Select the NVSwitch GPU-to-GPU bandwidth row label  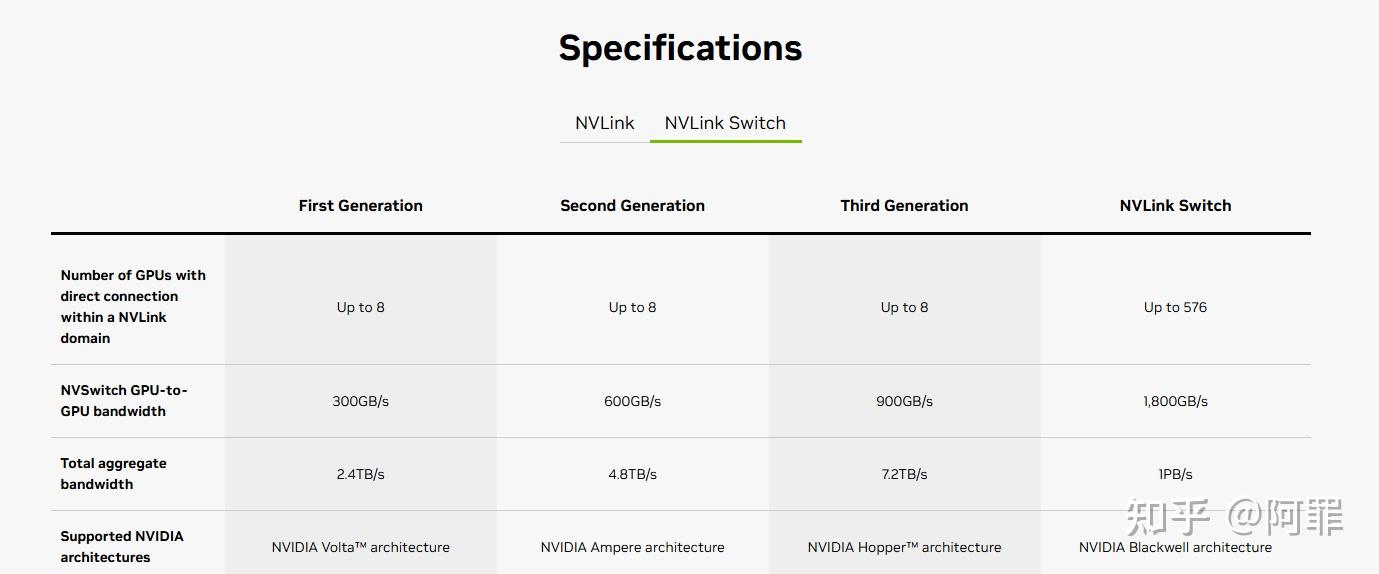124,400
